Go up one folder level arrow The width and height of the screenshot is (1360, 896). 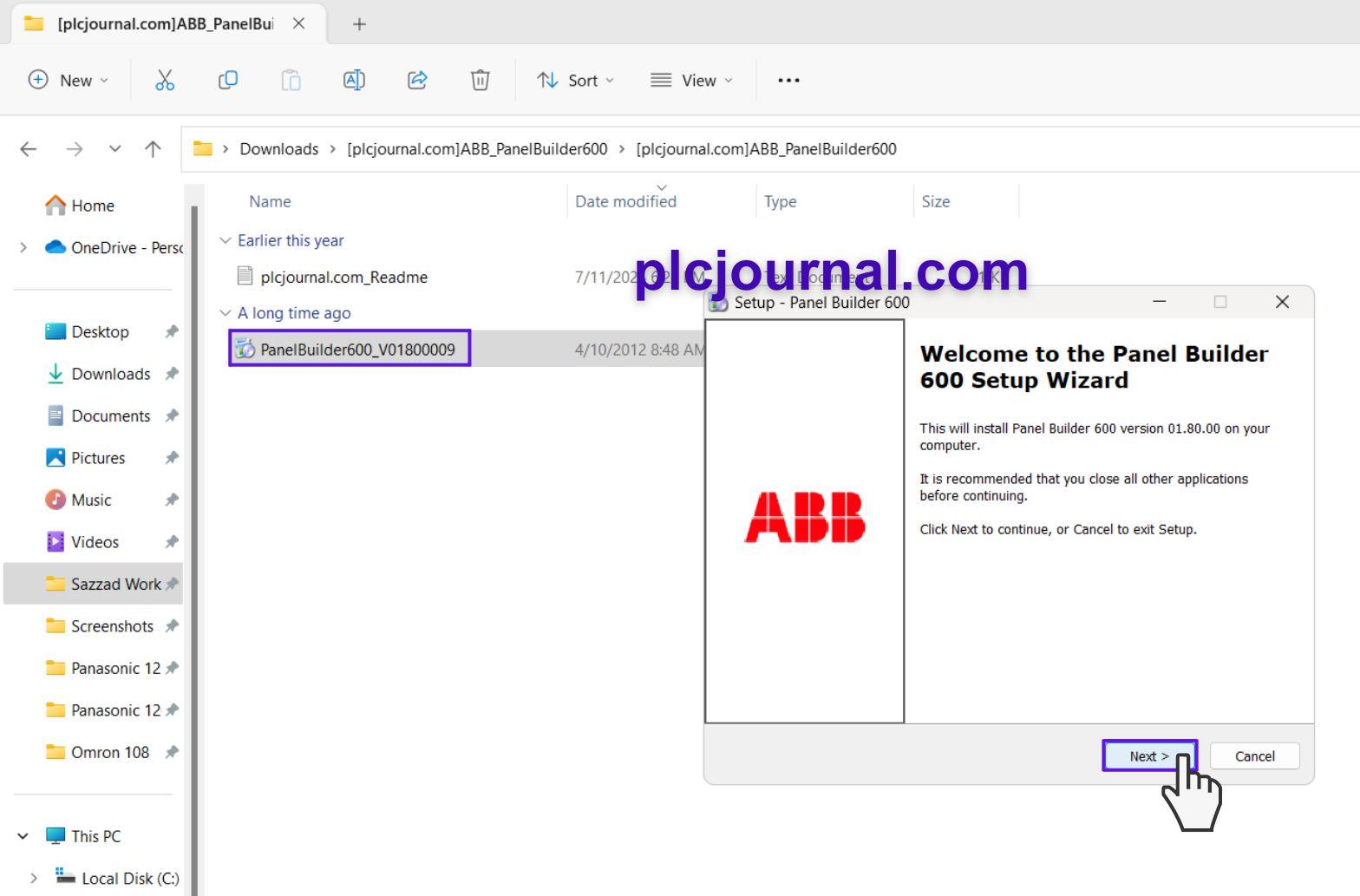[153, 149]
